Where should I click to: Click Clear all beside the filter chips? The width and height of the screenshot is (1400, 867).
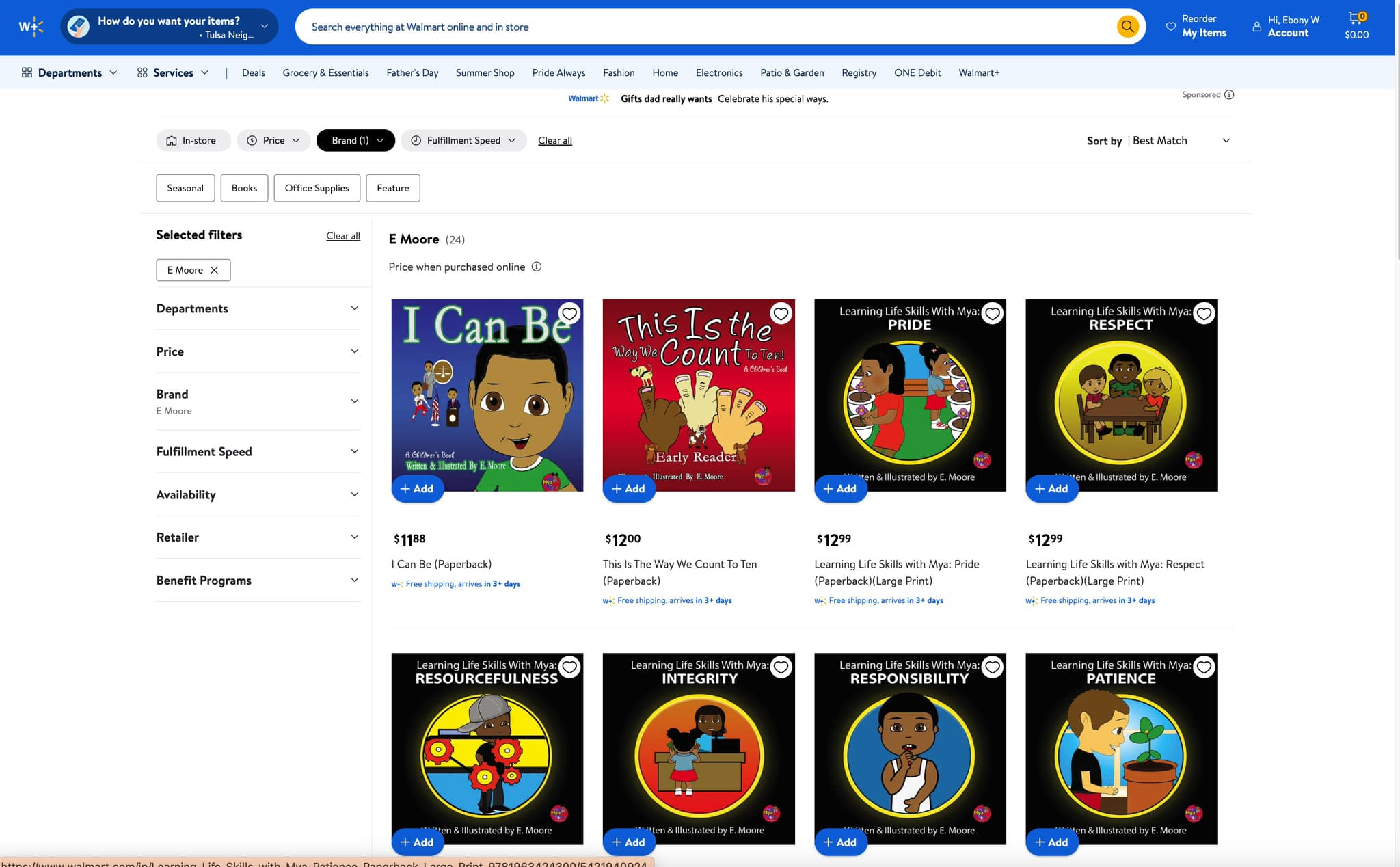(554, 140)
